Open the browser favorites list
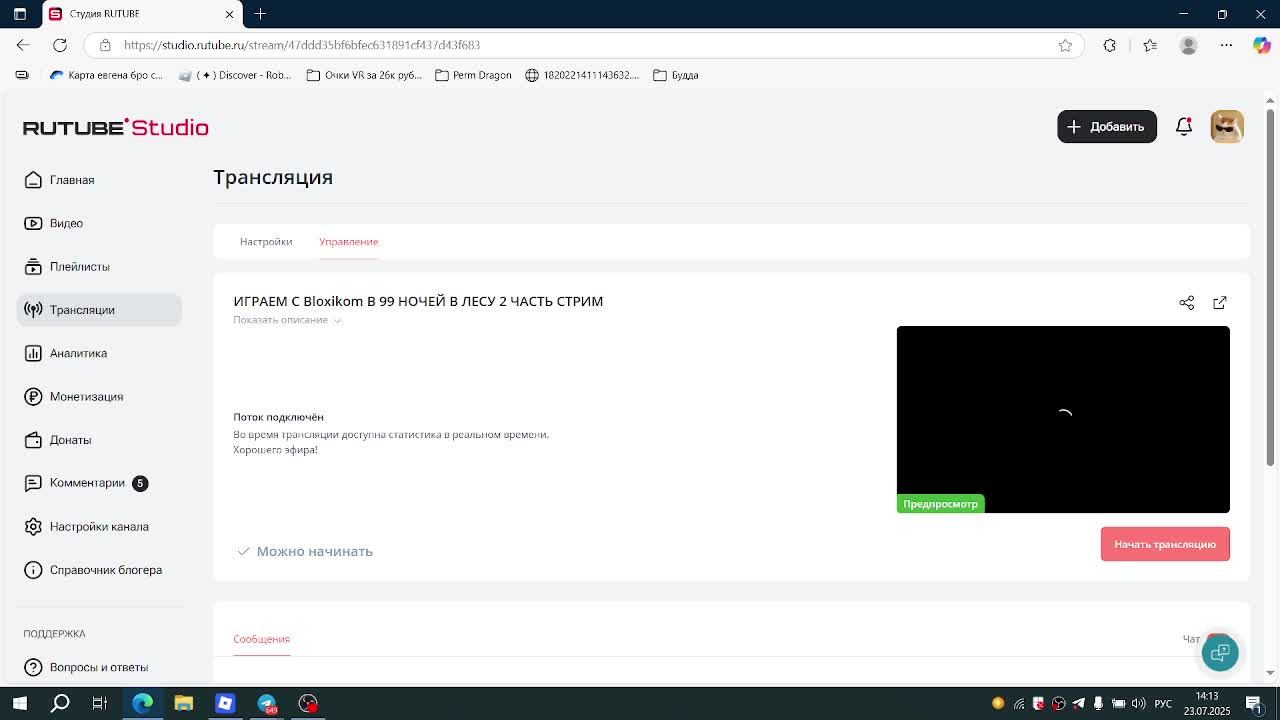This screenshot has width=1280, height=720. (x=1150, y=45)
